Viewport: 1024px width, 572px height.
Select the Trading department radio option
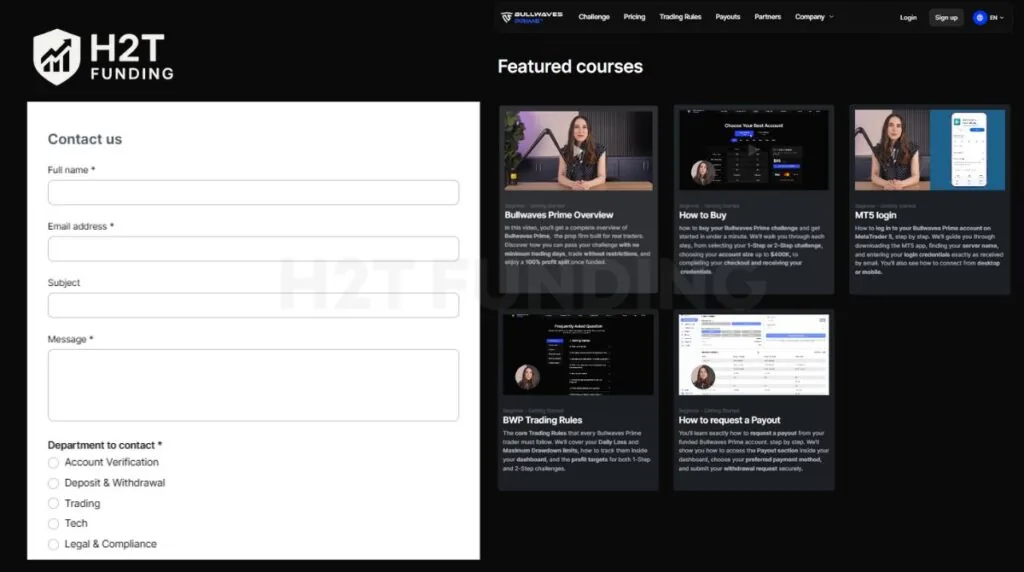pos(54,503)
